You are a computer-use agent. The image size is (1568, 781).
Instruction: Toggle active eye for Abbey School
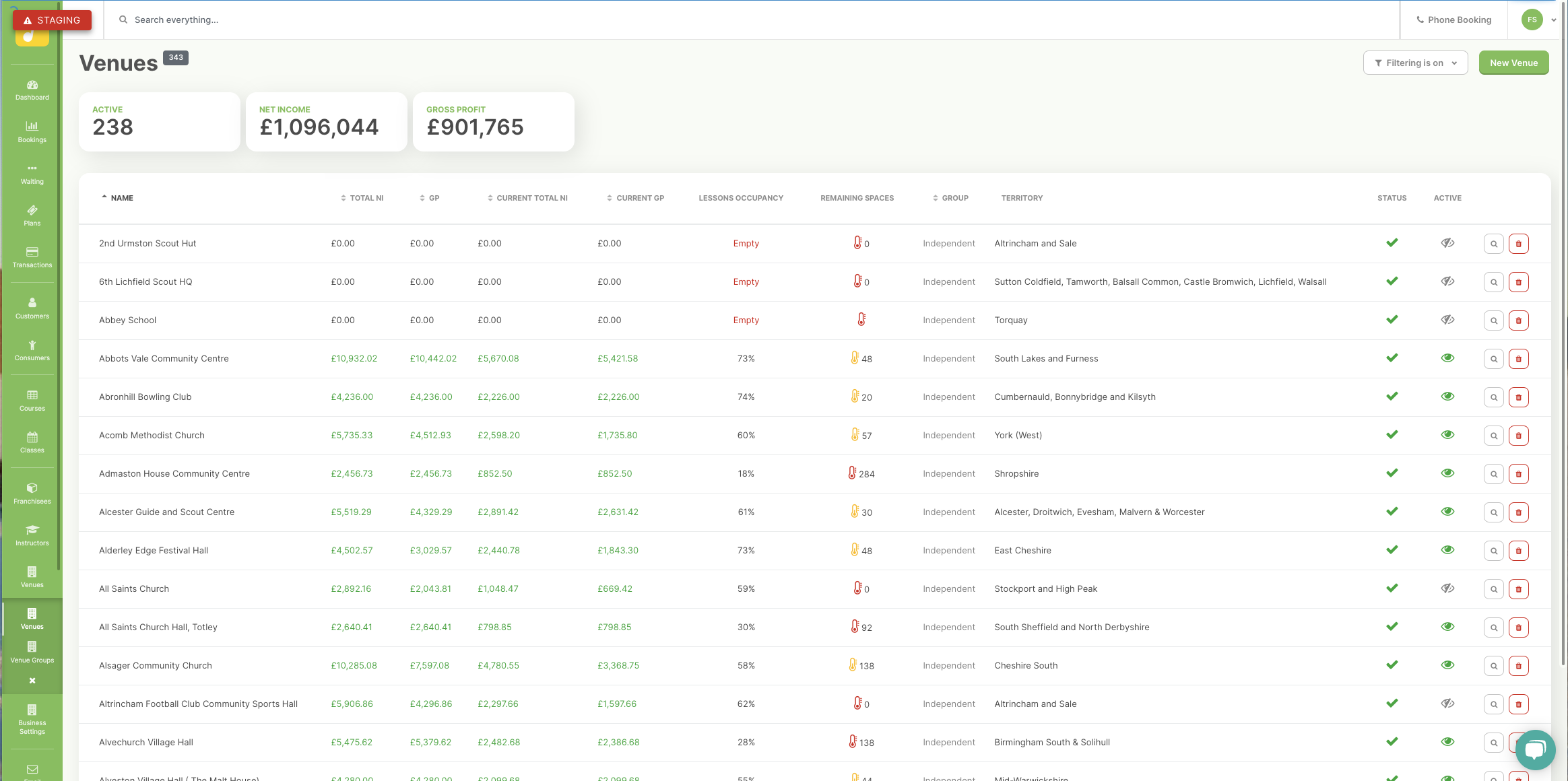[1447, 320]
